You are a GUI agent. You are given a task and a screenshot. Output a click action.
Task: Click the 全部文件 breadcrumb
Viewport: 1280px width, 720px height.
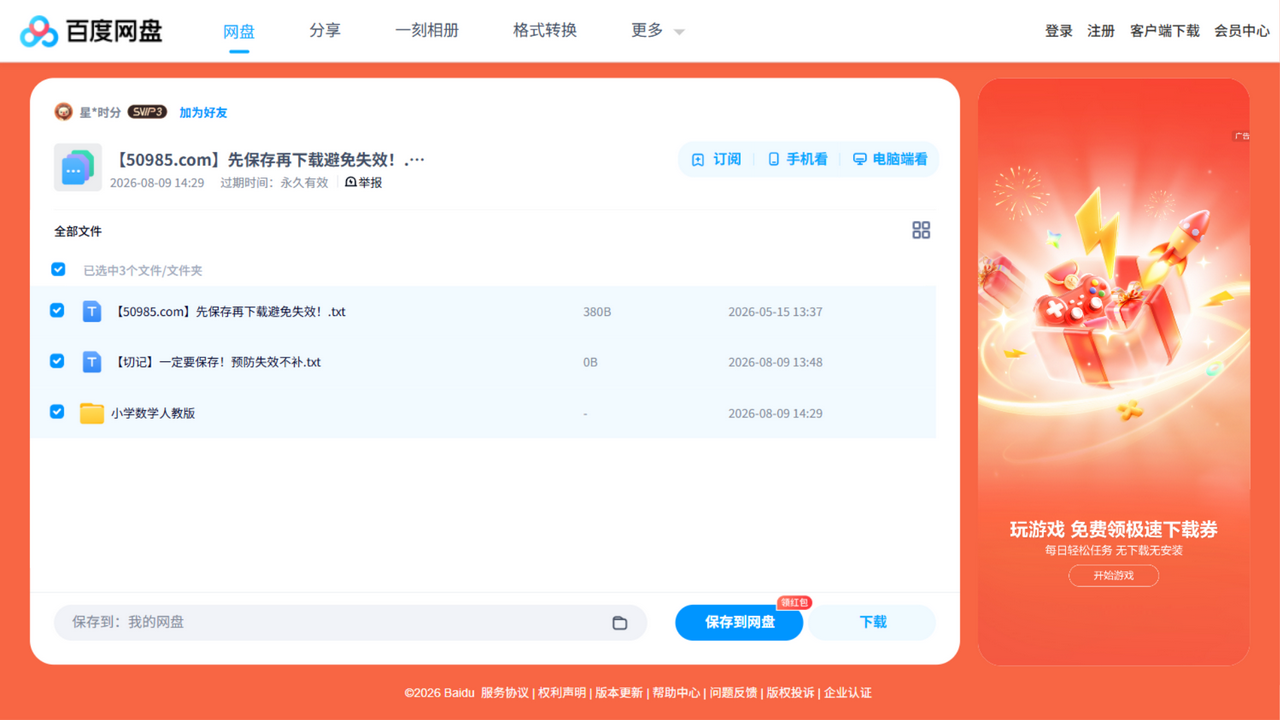click(78, 231)
